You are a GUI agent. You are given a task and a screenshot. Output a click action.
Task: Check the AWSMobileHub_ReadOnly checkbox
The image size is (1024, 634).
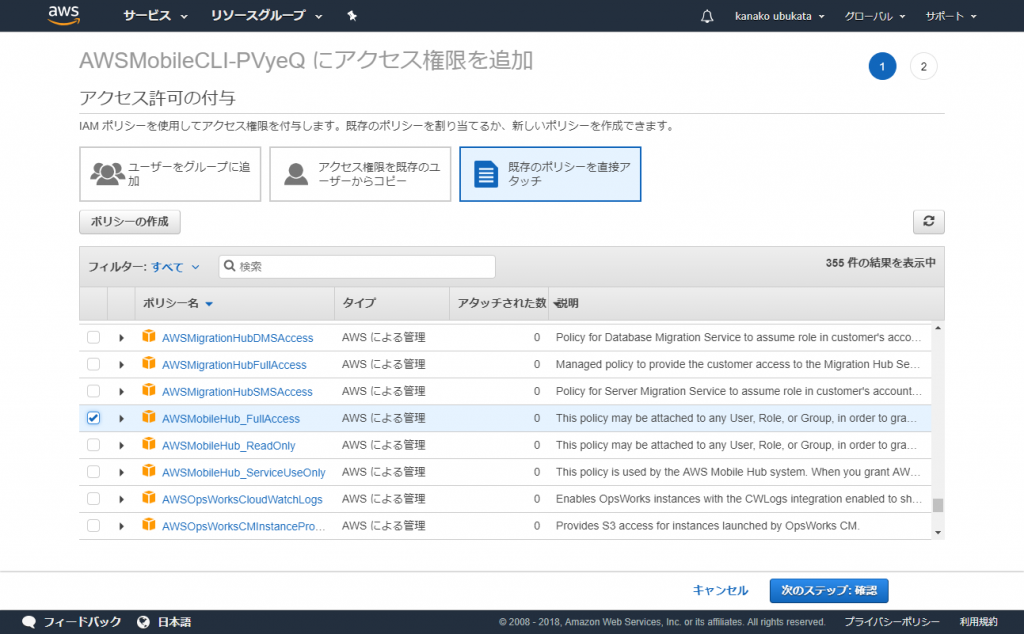pos(93,445)
